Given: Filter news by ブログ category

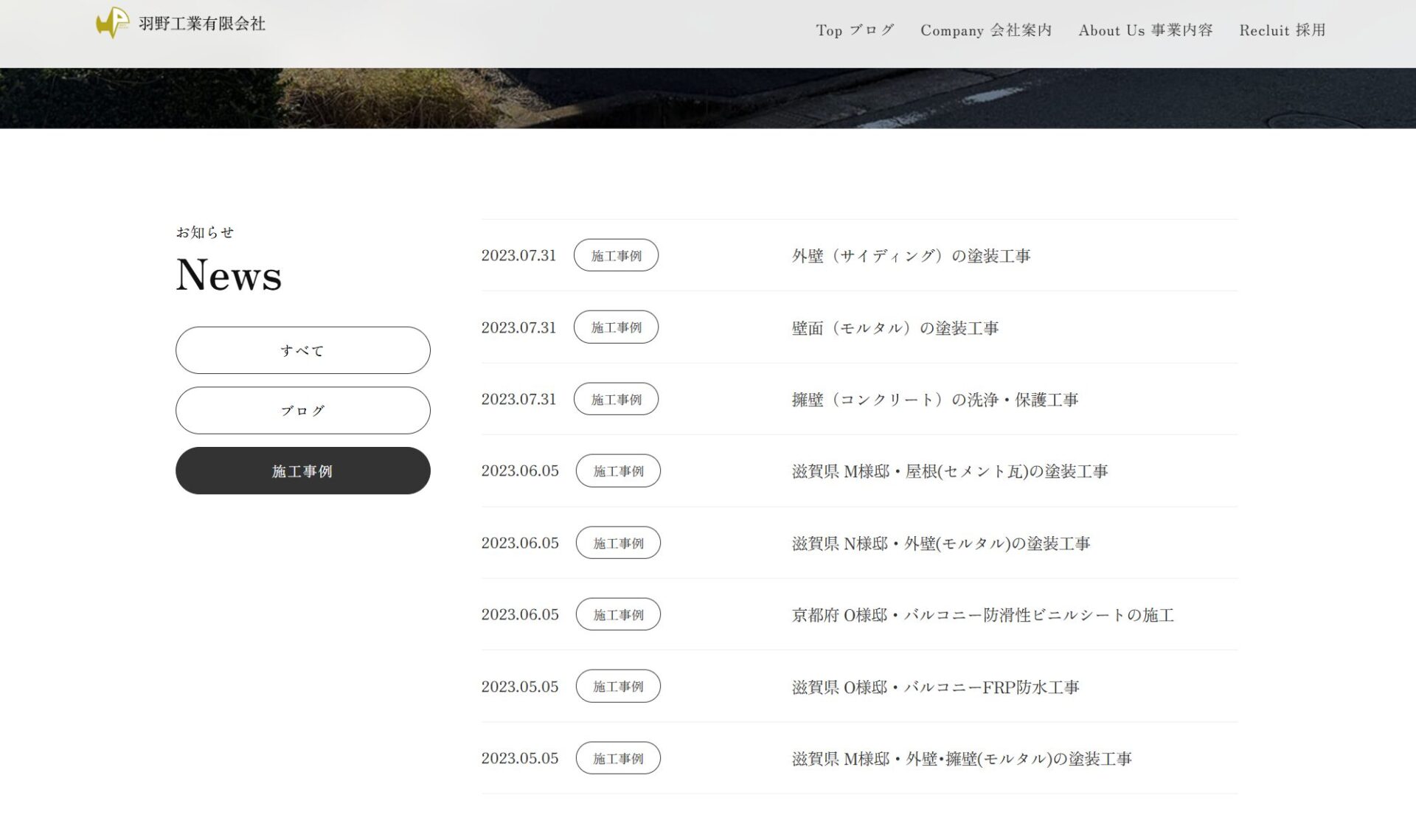Looking at the screenshot, I should [x=302, y=411].
